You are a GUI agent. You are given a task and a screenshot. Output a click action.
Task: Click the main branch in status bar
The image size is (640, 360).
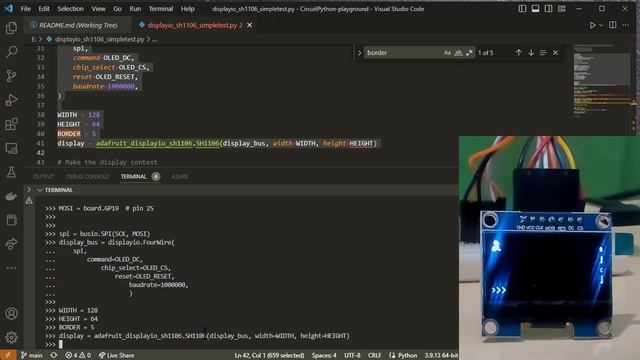[x=32, y=355]
